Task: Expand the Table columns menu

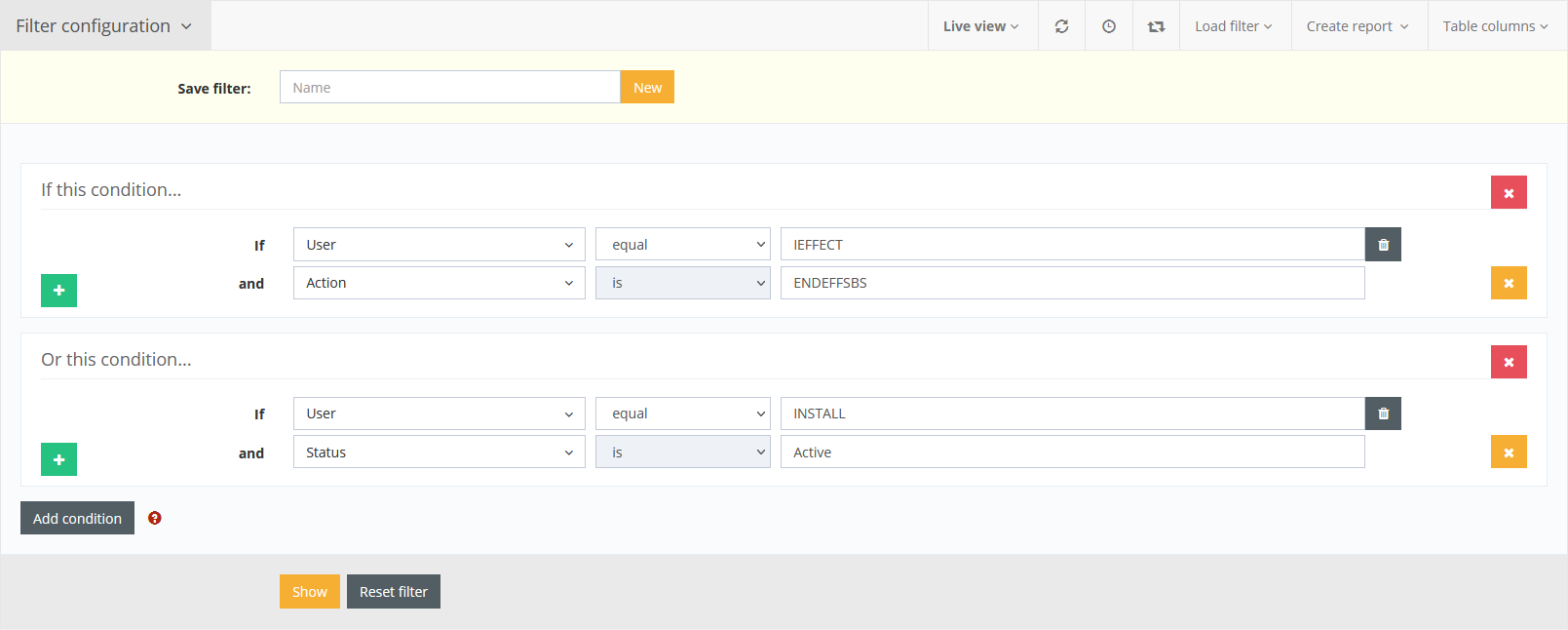Action: [x=1495, y=26]
